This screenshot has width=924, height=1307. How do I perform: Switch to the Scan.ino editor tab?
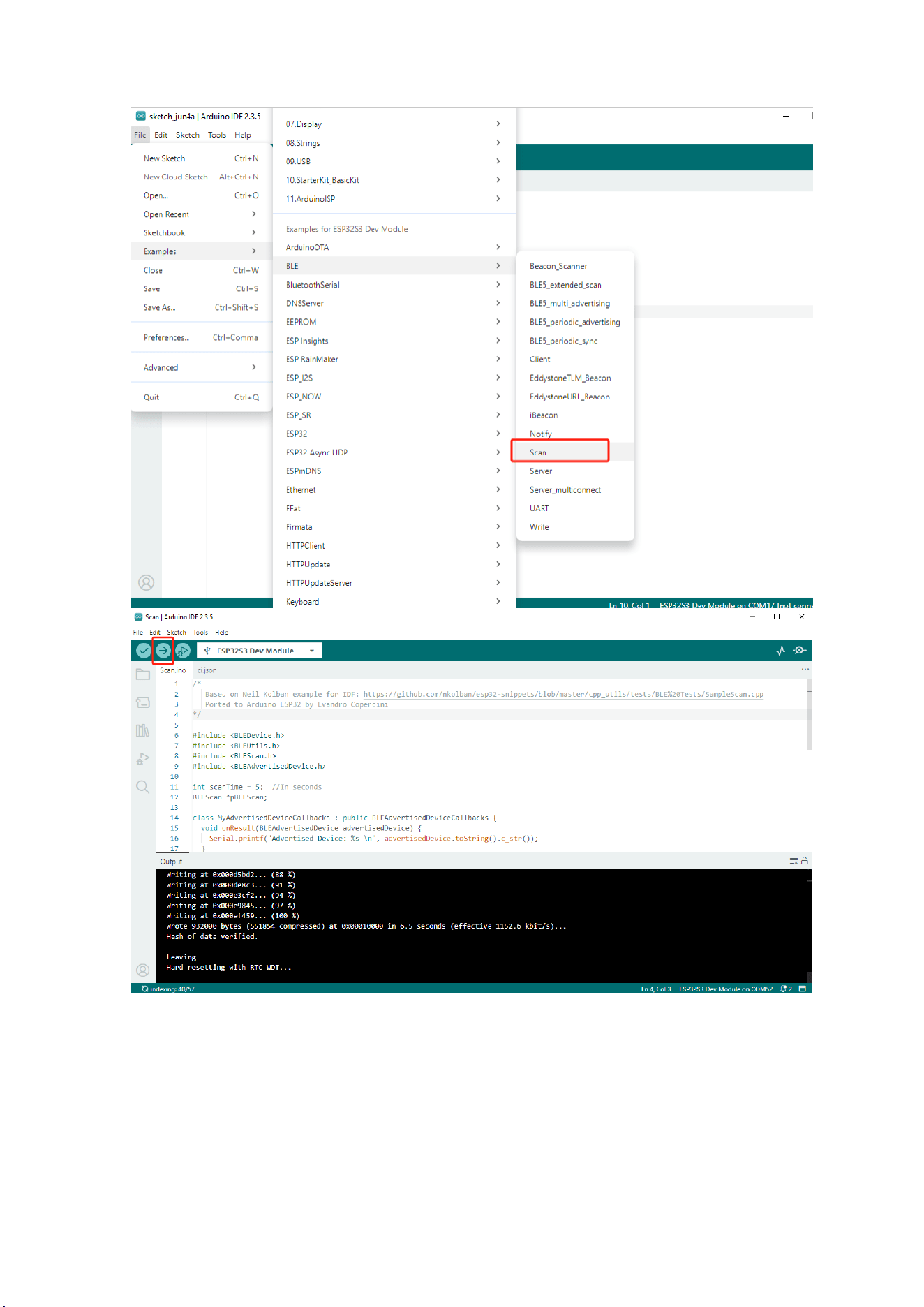click(x=173, y=670)
